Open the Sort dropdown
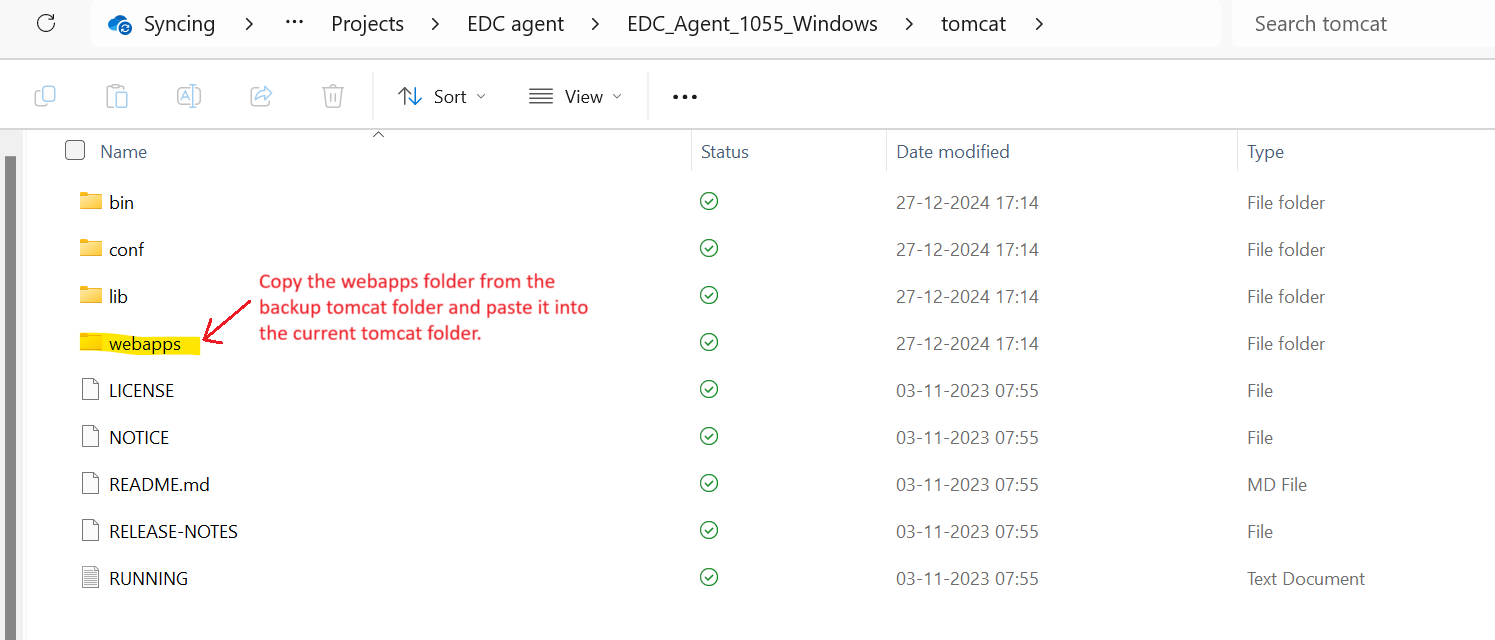The width and height of the screenshot is (1495, 640). coord(442,97)
